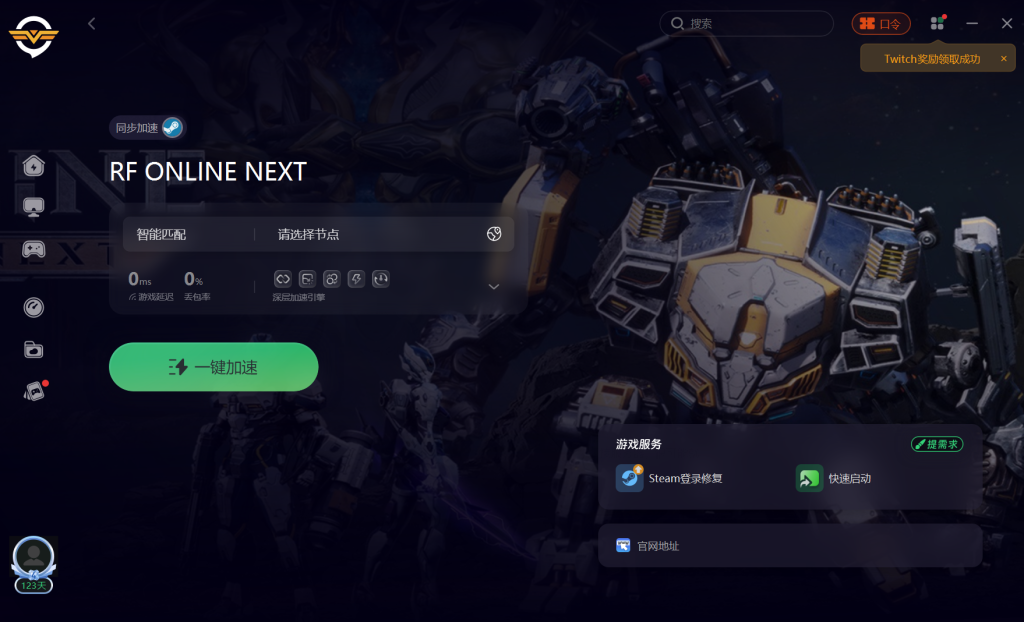This screenshot has height=622, width=1024.
Task: Toggle the lightning deep acceleration engine icon
Action: (356, 279)
